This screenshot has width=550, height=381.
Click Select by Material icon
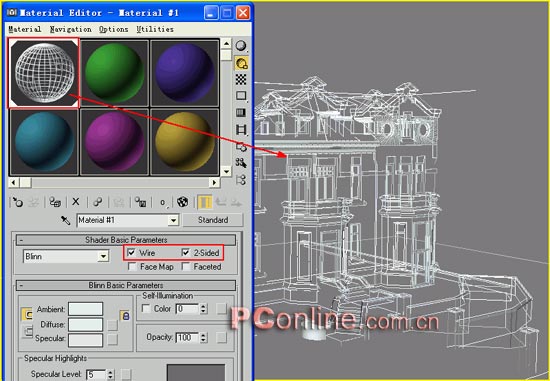click(241, 163)
